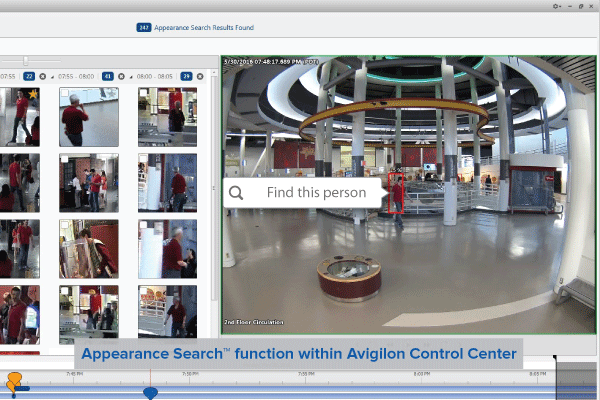This screenshot has width=600, height=400.
Task: Remove the 08:00 - 08:05 time group
Action: (200, 77)
